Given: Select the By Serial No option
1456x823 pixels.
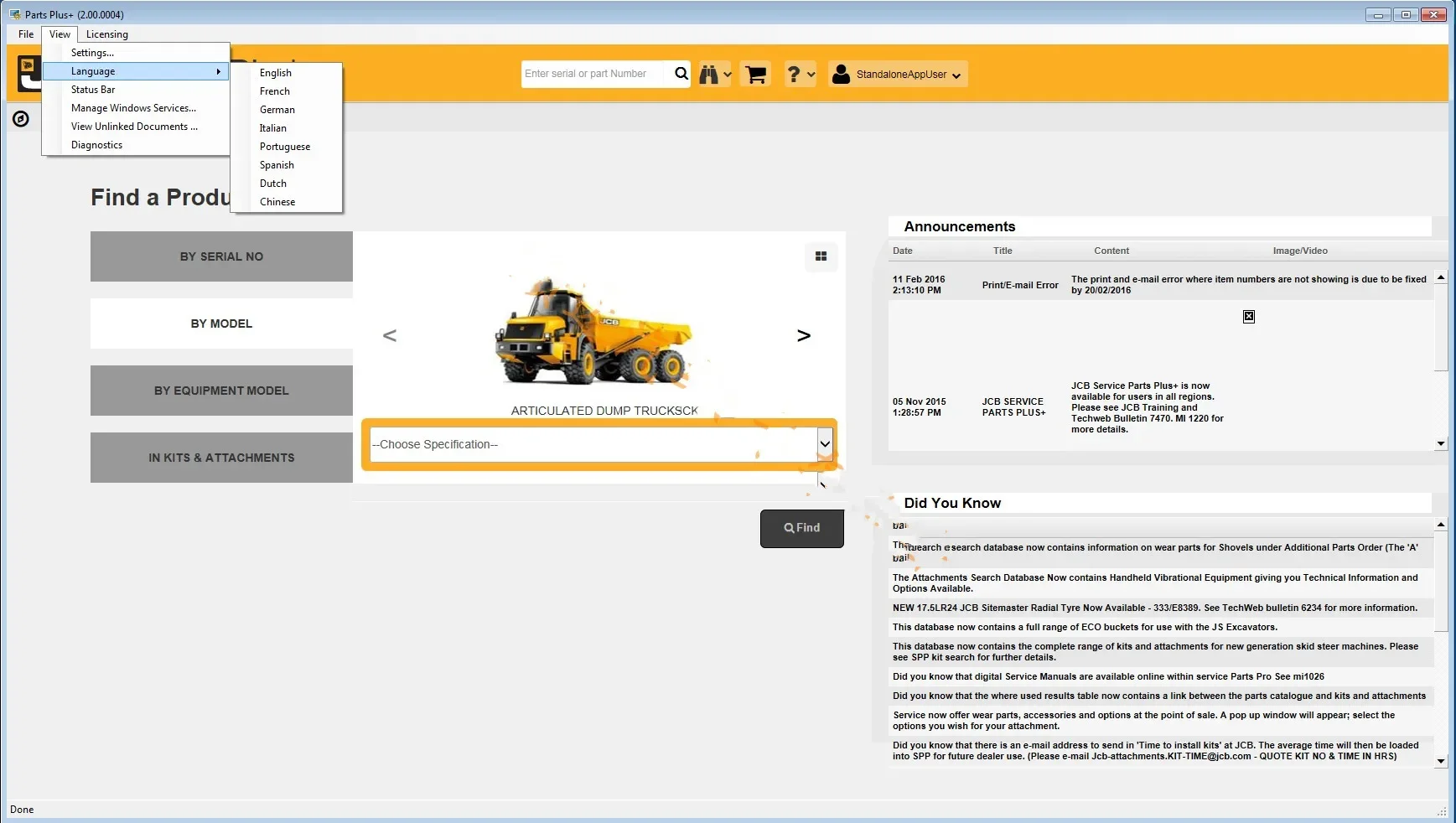Looking at the screenshot, I should 221,256.
